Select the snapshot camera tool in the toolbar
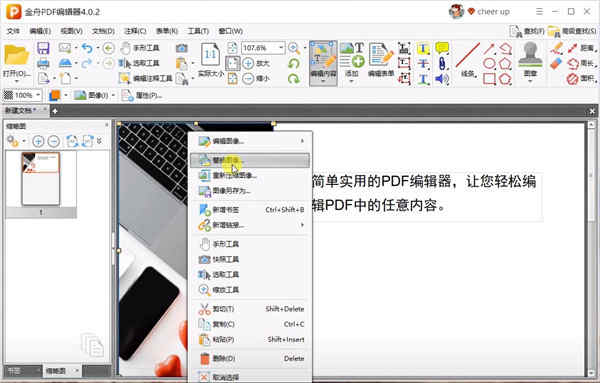 click(182, 48)
